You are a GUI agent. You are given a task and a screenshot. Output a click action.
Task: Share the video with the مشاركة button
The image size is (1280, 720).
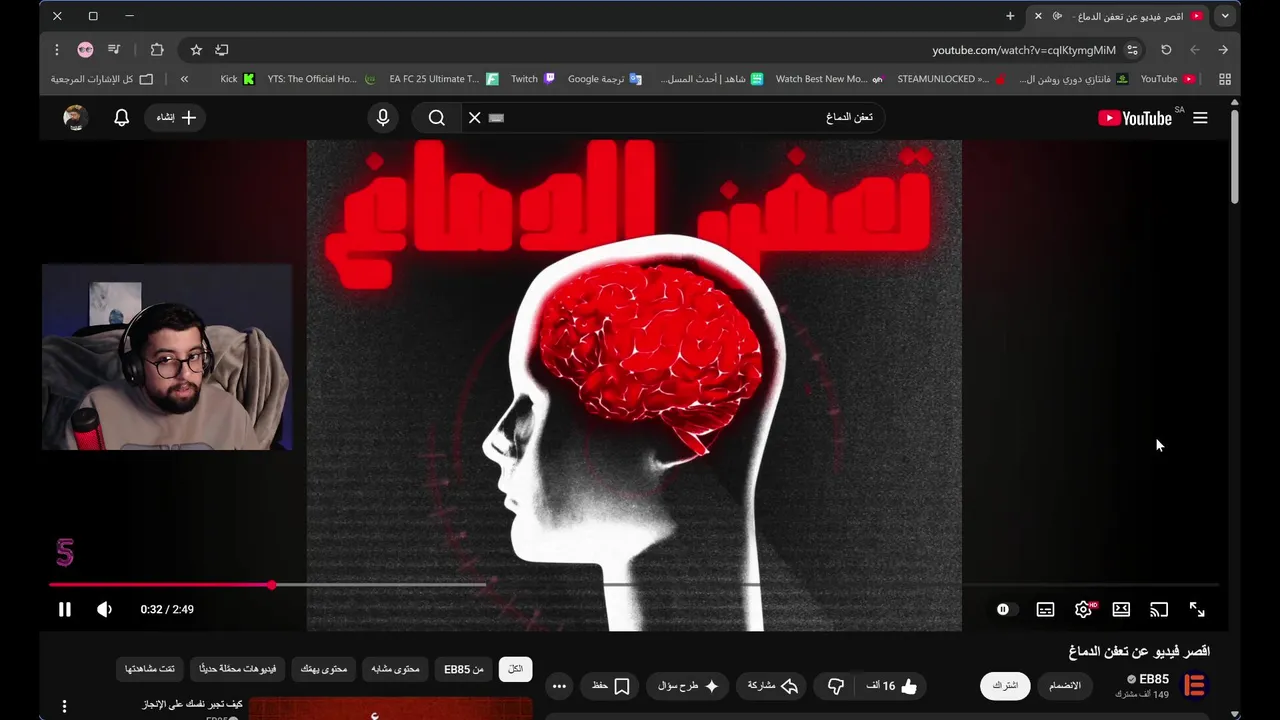coord(773,686)
